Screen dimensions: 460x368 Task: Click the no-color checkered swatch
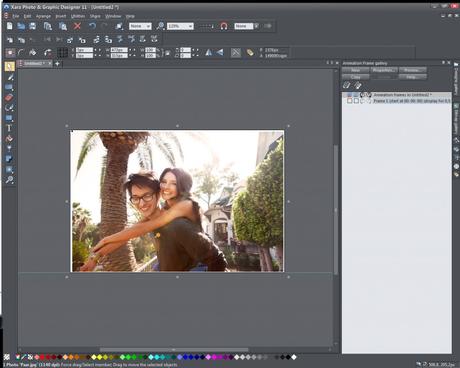(7, 357)
